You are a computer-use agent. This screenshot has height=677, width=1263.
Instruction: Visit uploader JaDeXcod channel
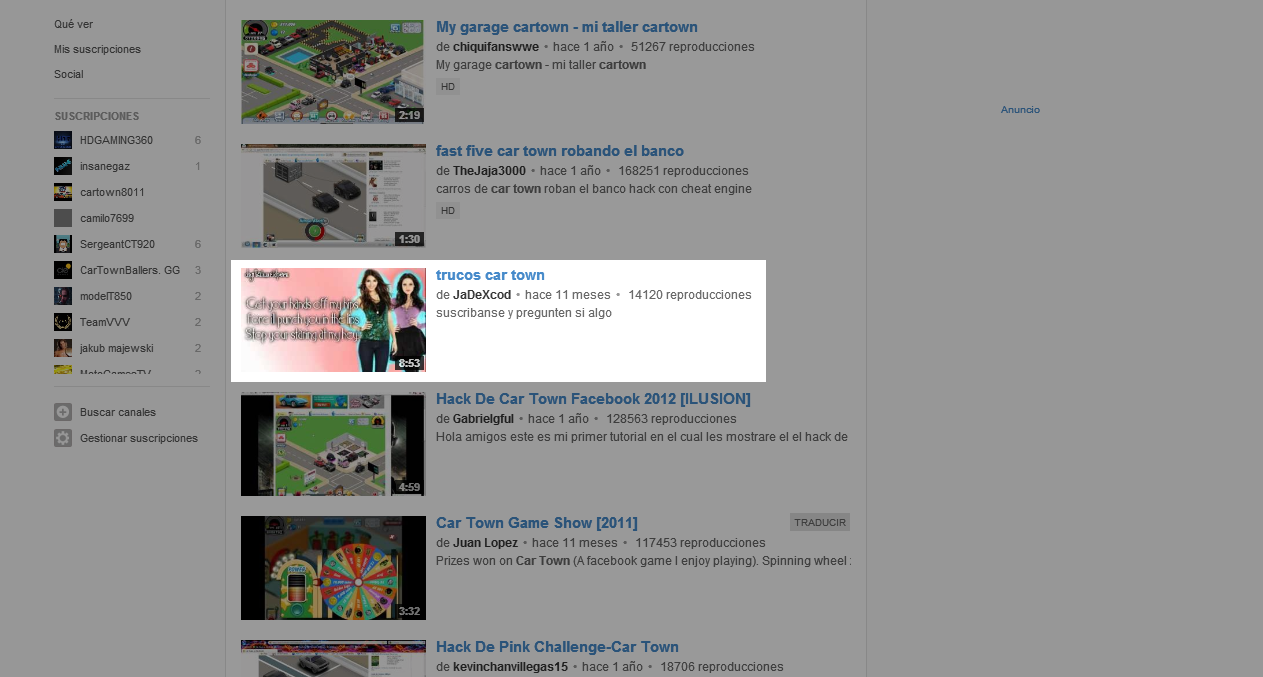(482, 295)
